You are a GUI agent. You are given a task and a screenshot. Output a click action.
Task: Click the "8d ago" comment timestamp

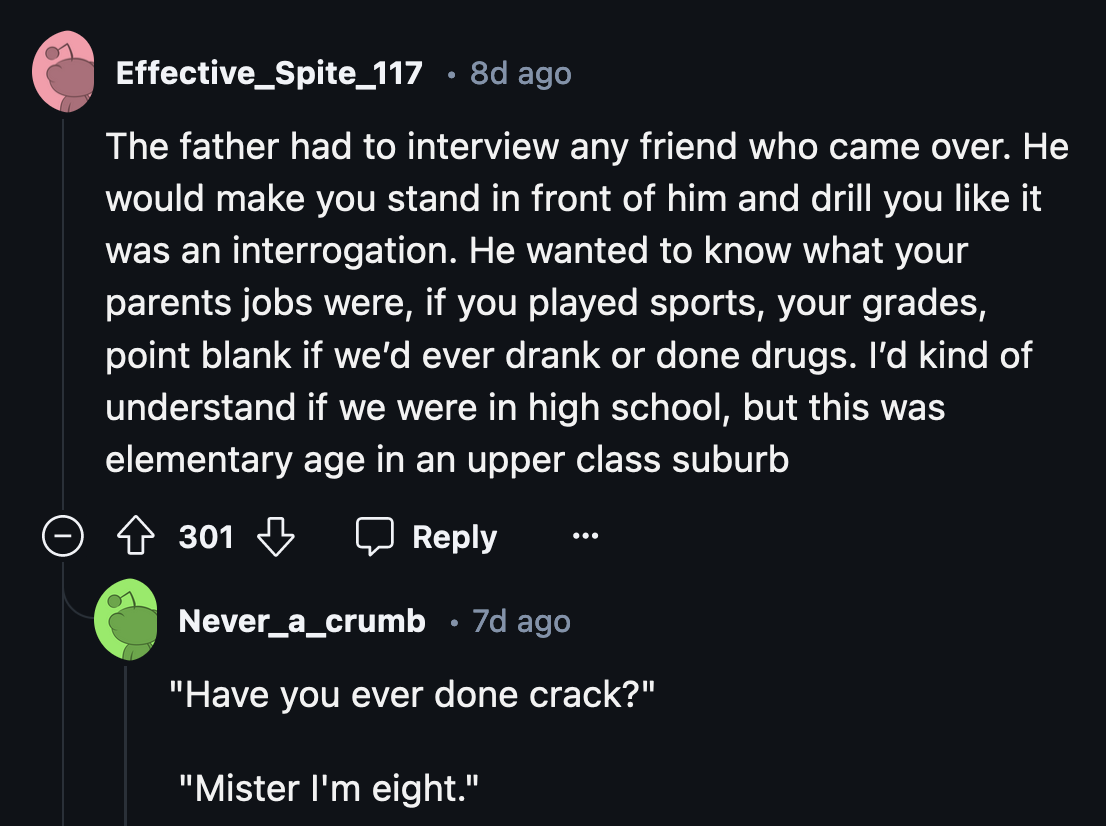(x=520, y=73)
